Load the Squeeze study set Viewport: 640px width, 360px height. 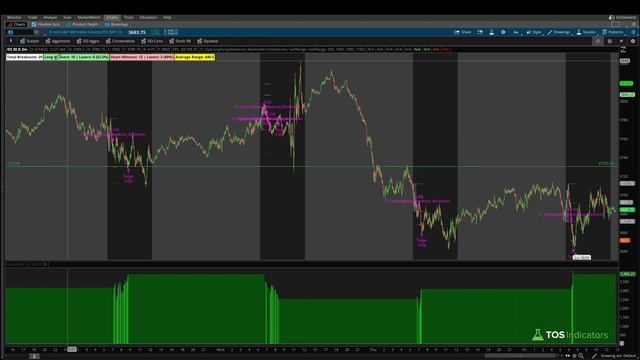click(208, 41)
